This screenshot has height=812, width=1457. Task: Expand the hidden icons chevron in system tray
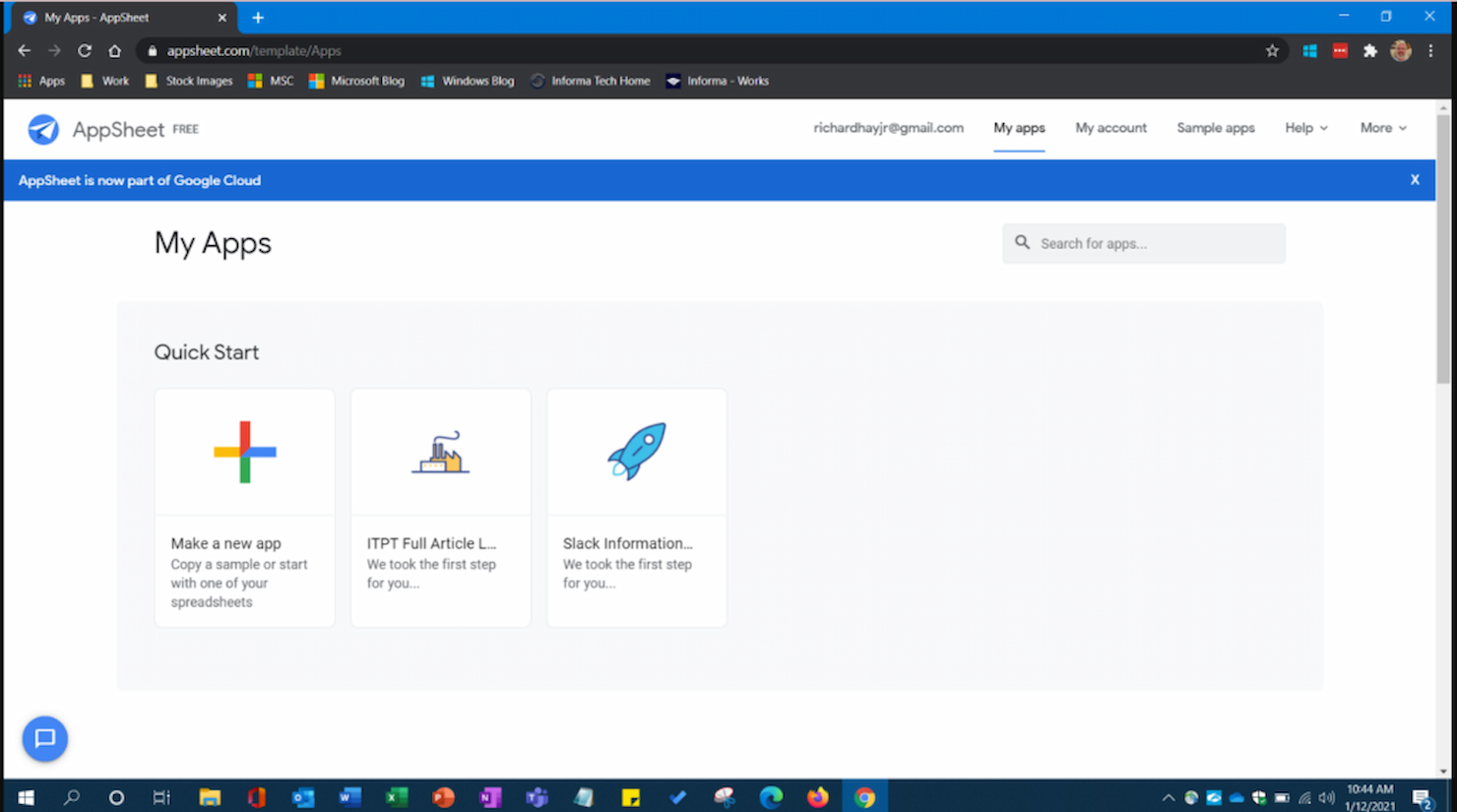[x=1168, y=798]
